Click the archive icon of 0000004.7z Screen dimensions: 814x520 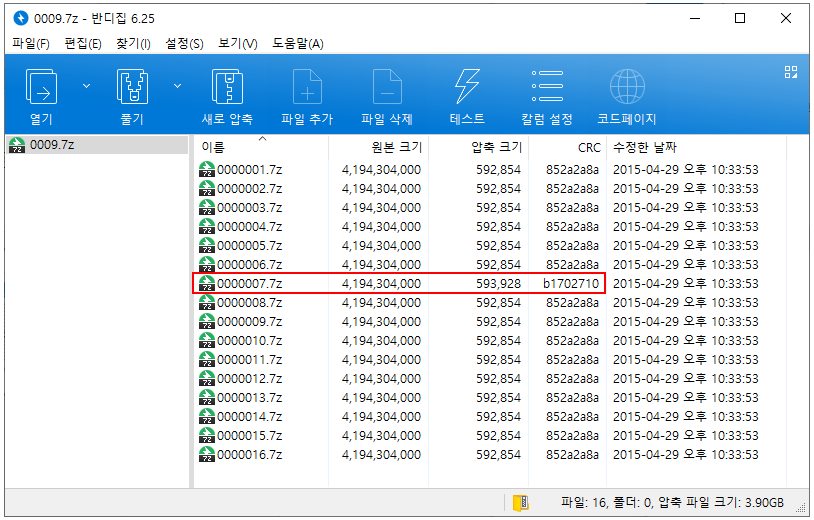pyautogui.click(x=207, y=227)
